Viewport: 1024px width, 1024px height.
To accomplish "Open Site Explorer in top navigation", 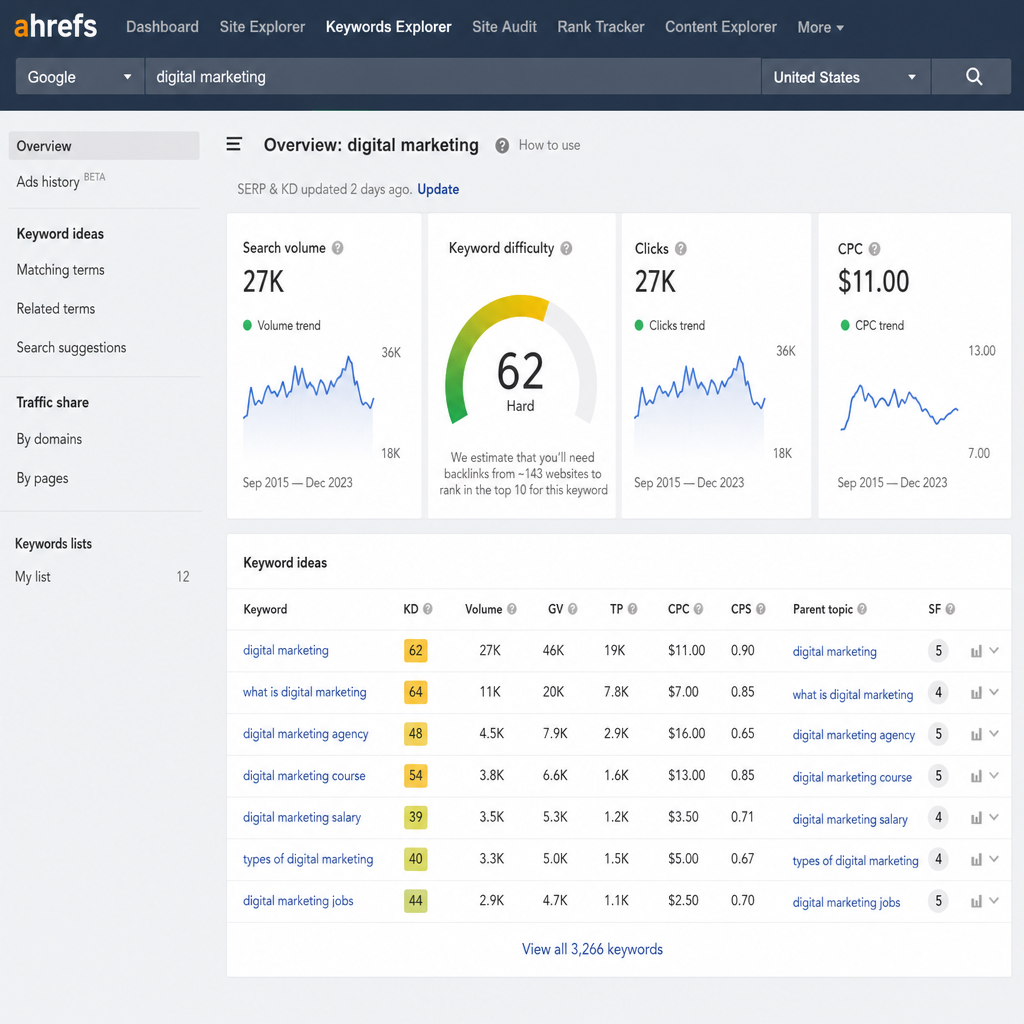I will point(262,27).
